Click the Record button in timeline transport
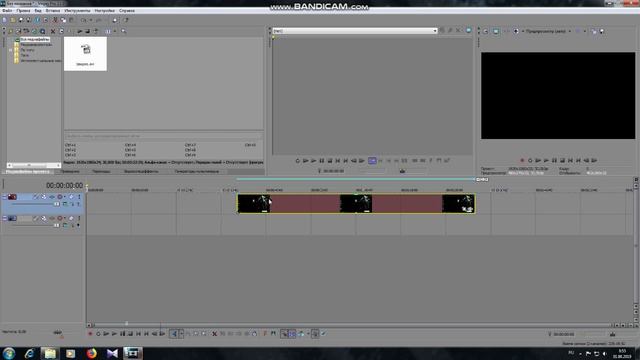 [x=90, y=334]
